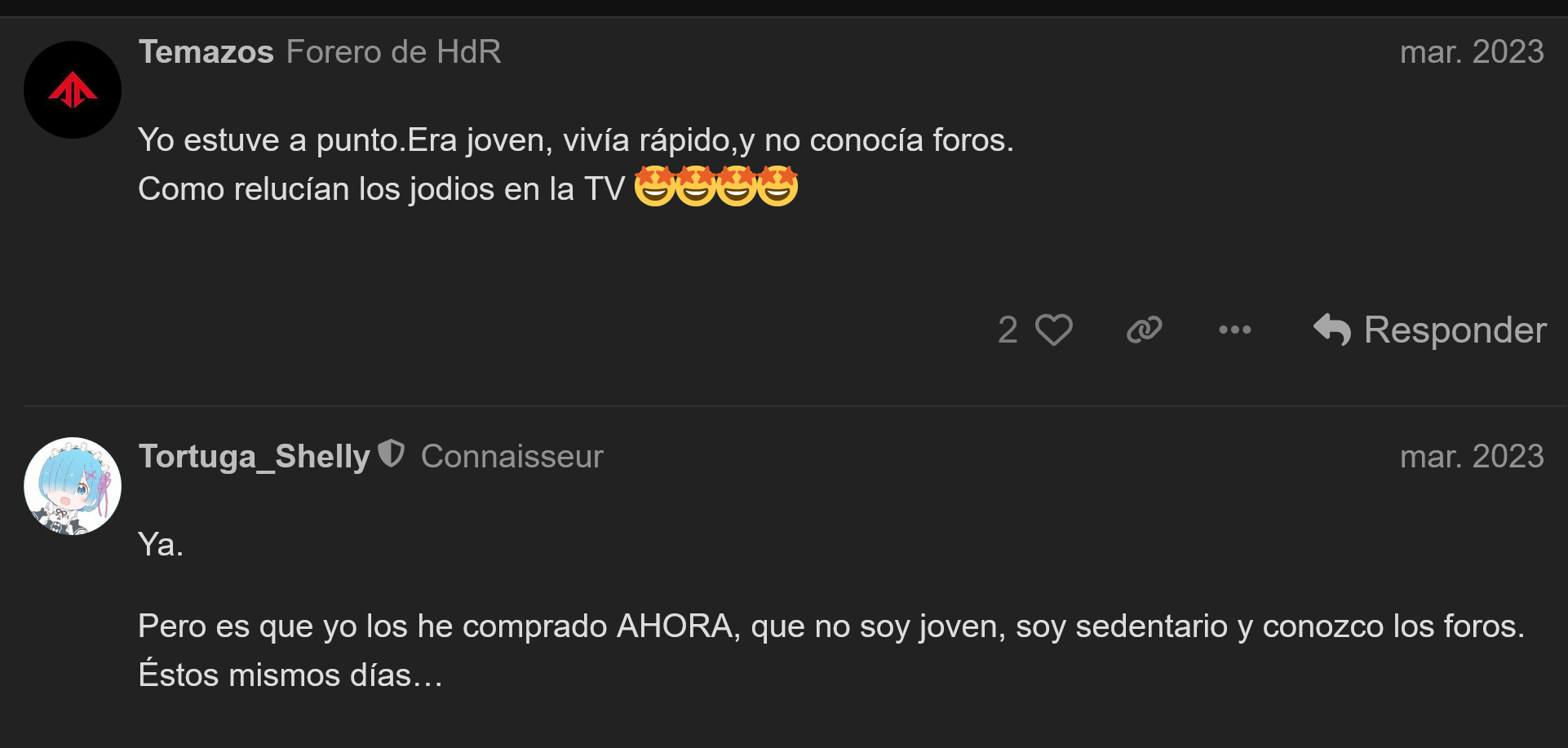Click the second star-eyes emoji in the post

[695, 186]
